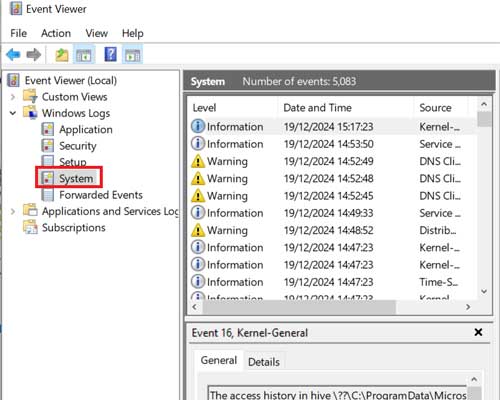500x400 pixels.
Task: Click the Subscriptions node icon
Action: pyautogui.click(x=30, y=227)
